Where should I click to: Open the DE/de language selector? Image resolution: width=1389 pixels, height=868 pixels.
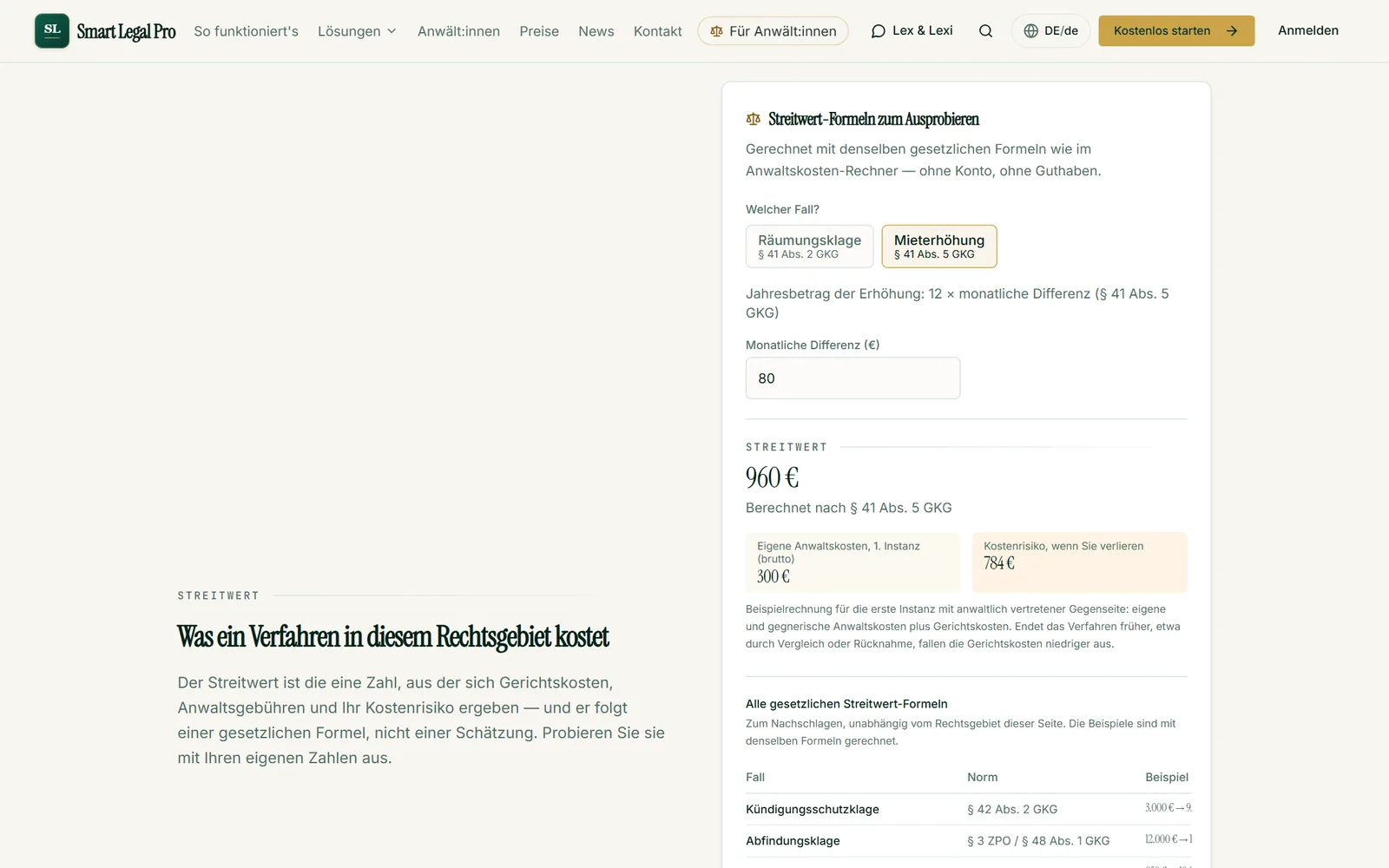point(1050,31)
